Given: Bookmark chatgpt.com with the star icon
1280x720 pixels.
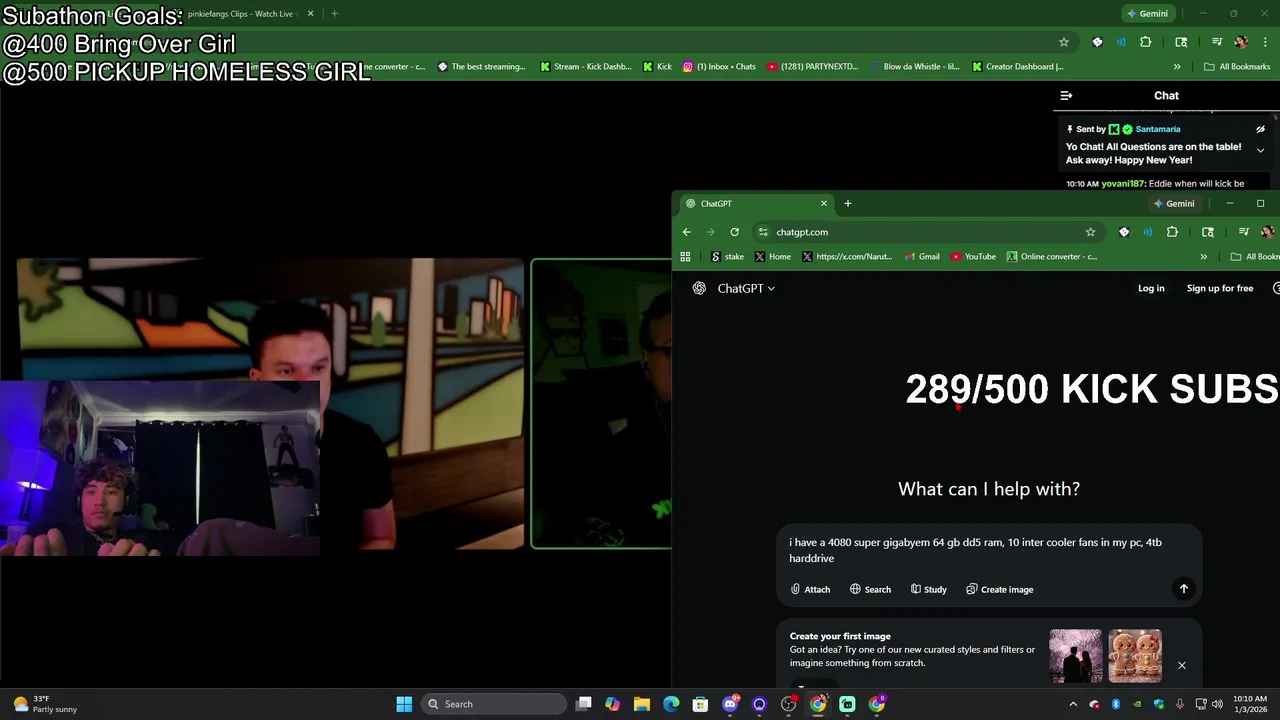Looking at the screenshot, I should (x=1090, y=232).
